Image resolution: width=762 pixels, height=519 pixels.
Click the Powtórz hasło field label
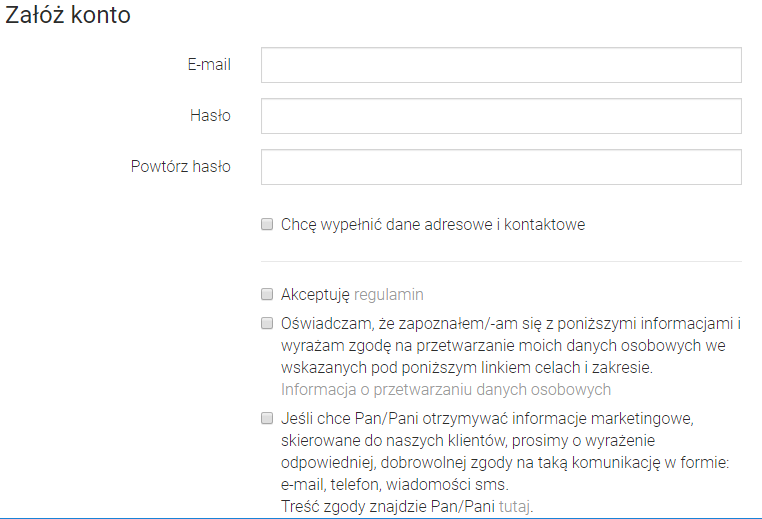[181, 167]
